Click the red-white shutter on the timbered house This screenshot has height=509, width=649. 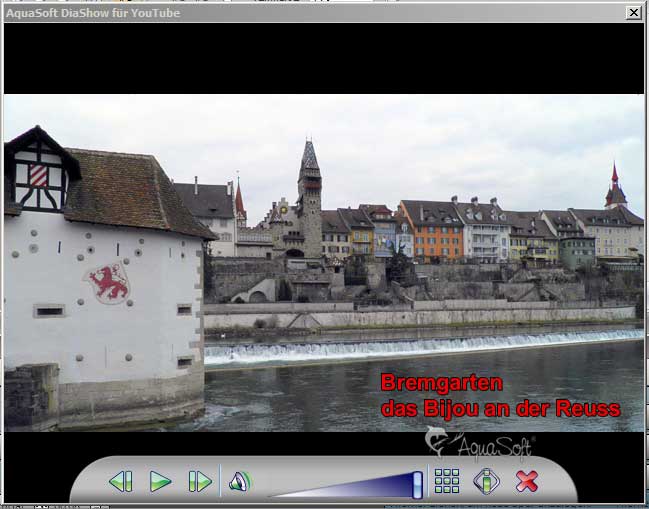[x=38, y=176]
